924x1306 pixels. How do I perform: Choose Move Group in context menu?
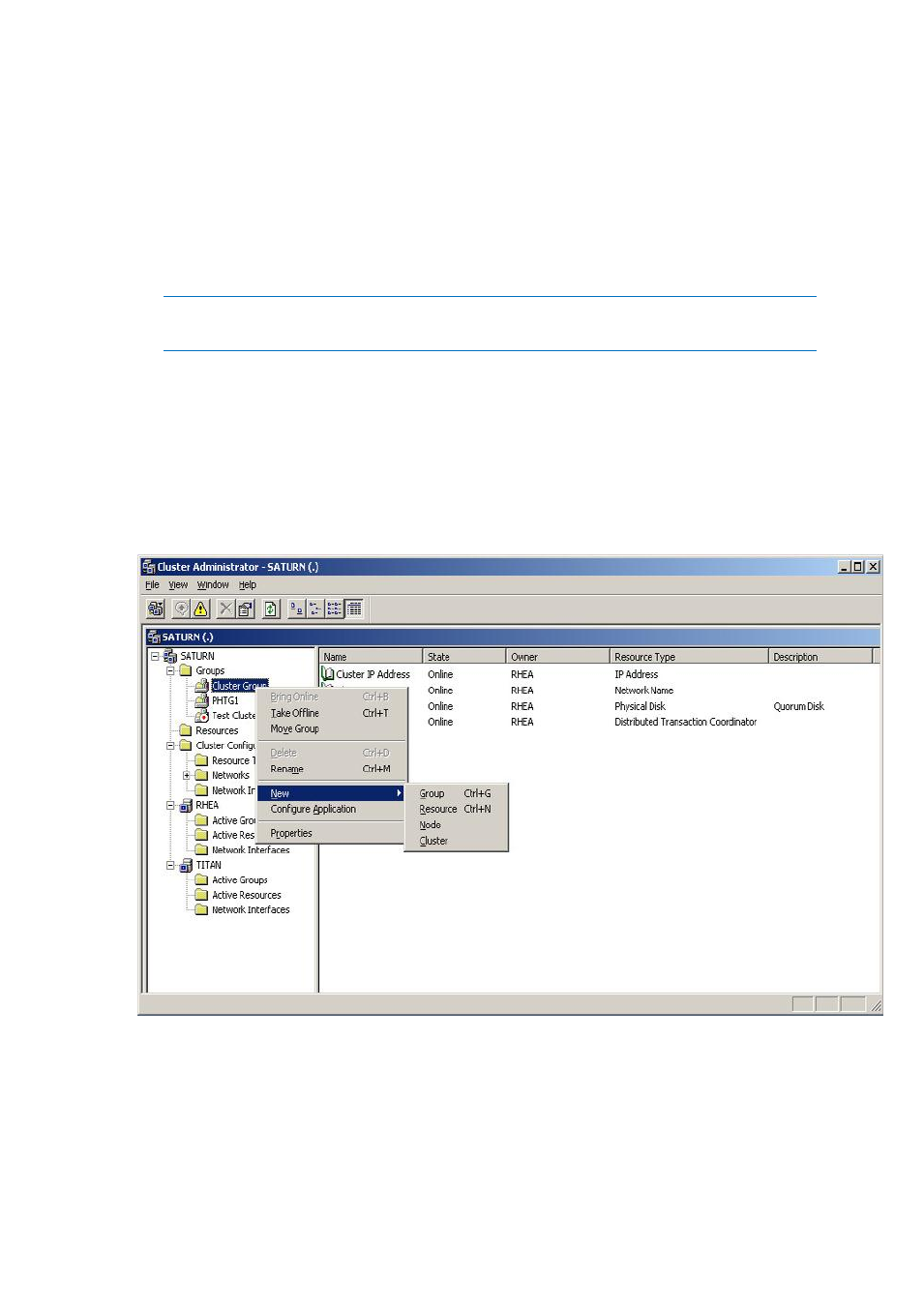pyautogui.click(x=332, y=729)
